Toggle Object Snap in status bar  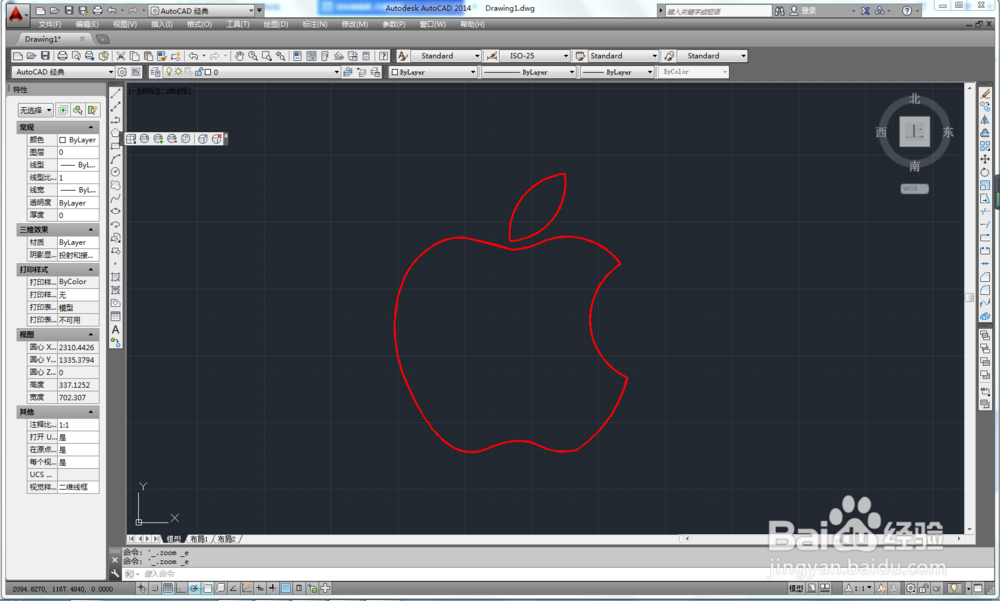tap(207, 588)
